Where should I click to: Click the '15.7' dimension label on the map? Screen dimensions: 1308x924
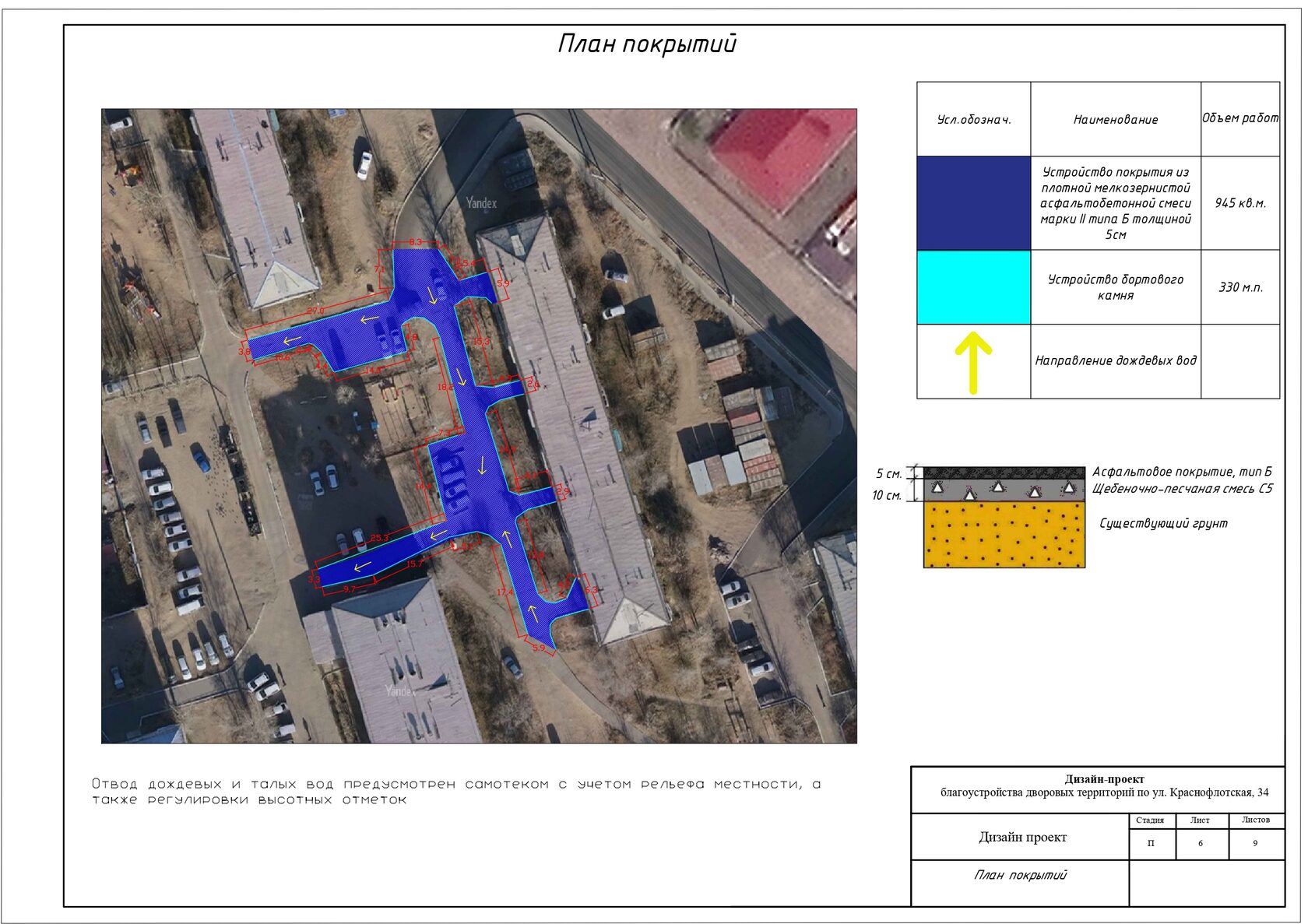point(414,564)
